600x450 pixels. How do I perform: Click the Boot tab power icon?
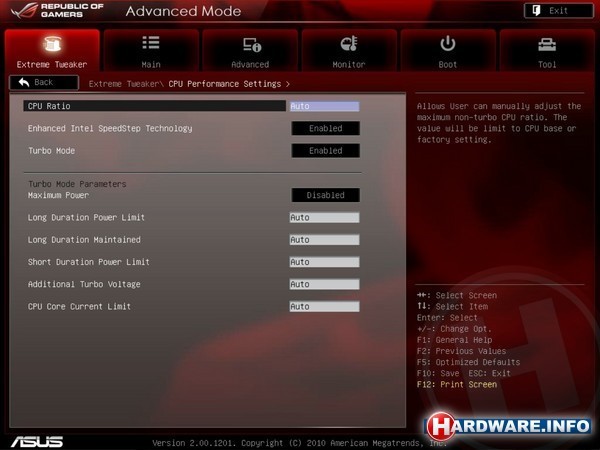pos(448,43)
